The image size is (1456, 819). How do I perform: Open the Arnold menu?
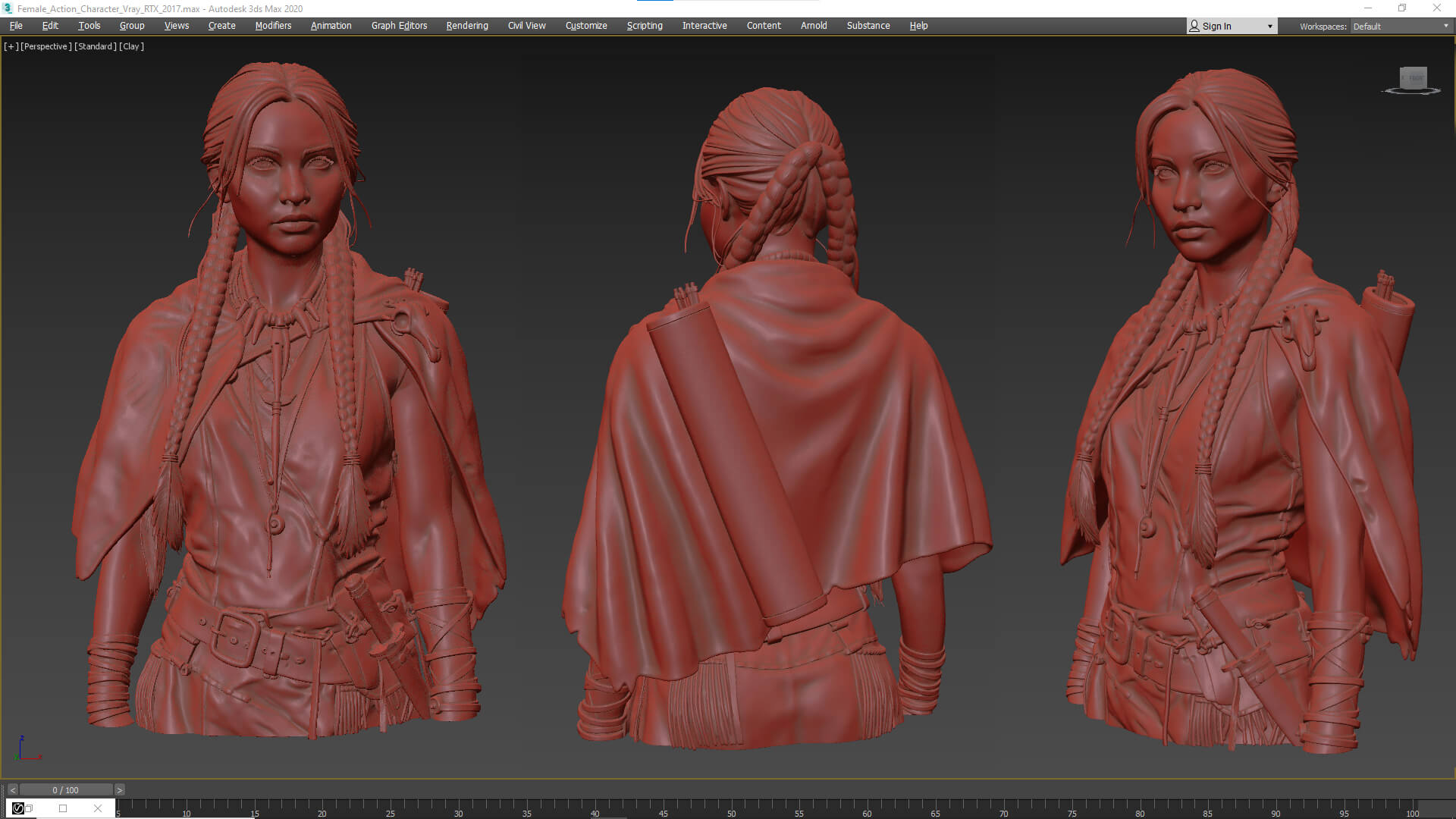814,26
